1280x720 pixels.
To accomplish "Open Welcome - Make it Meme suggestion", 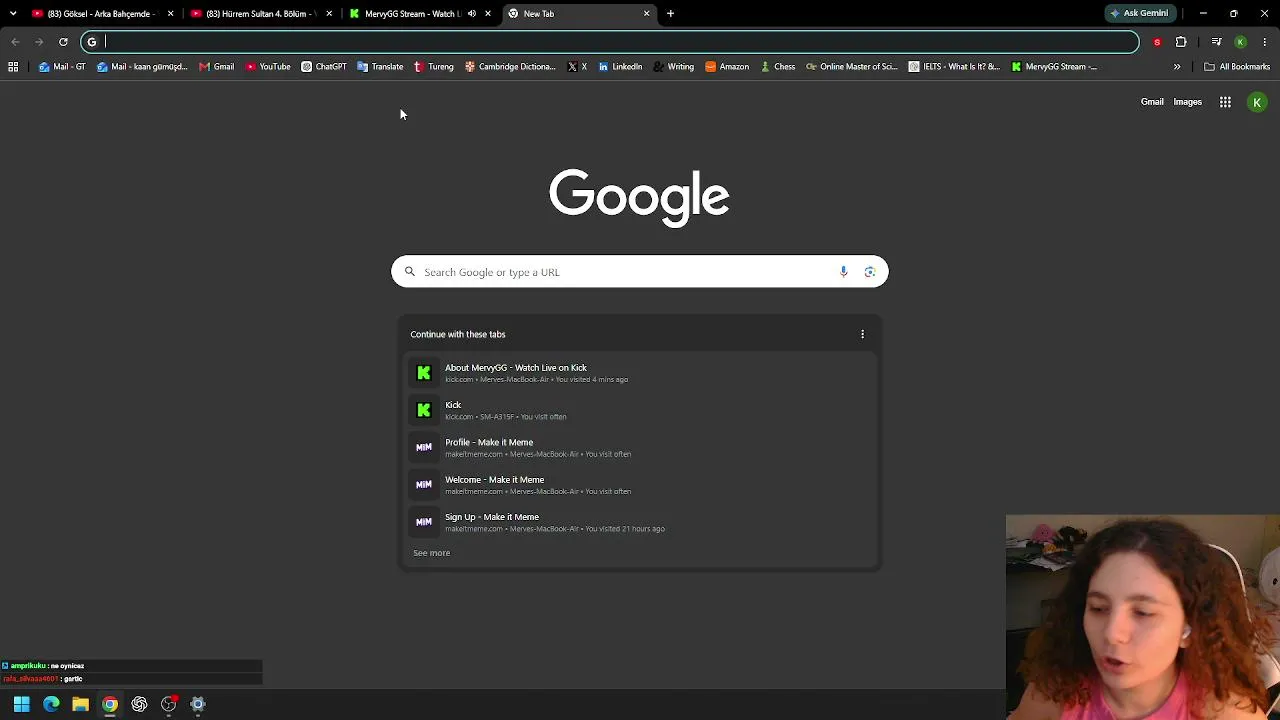I will click(x=640, y=485).
